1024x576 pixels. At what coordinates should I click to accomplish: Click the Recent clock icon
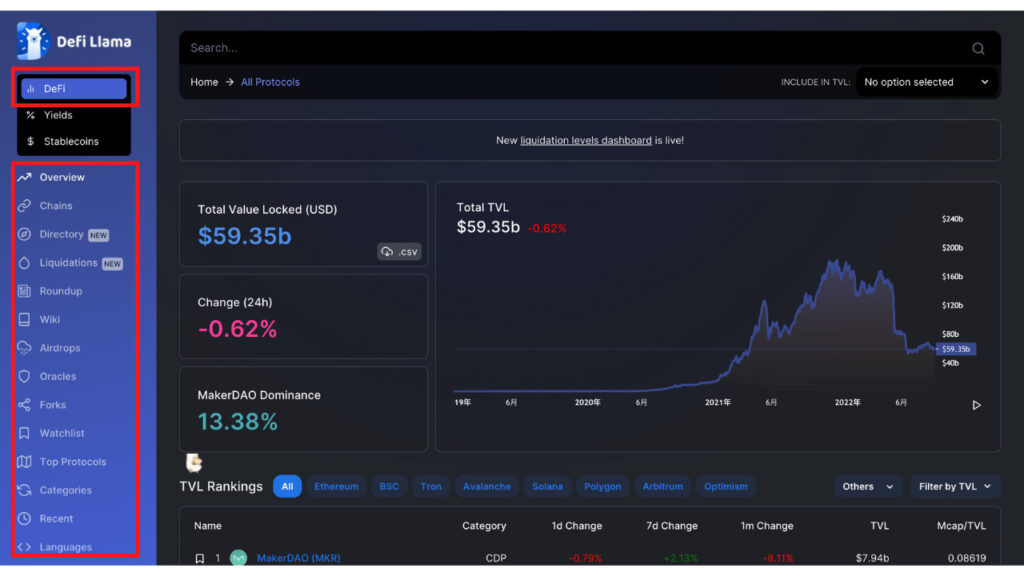point(24,519)
